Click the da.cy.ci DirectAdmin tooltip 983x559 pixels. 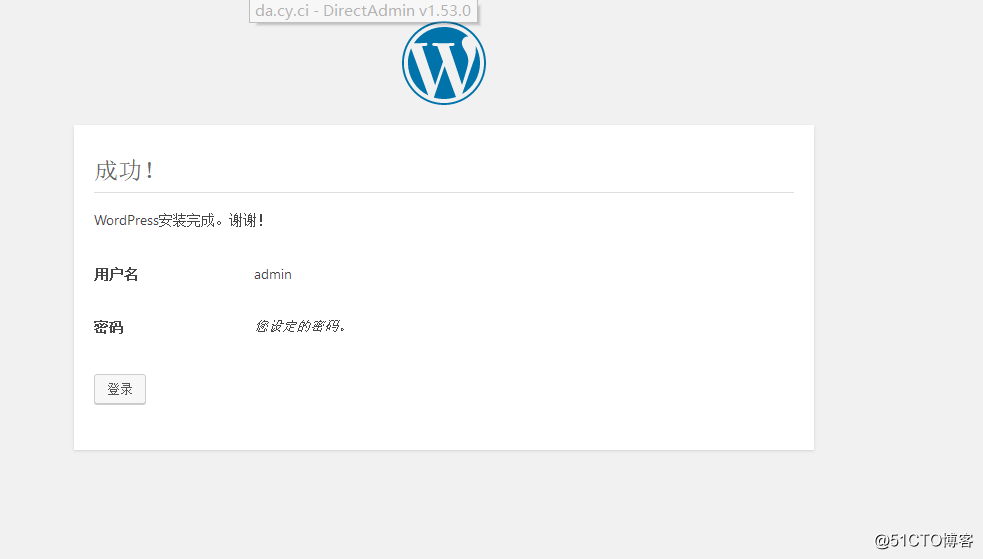(x=363, y=11)
